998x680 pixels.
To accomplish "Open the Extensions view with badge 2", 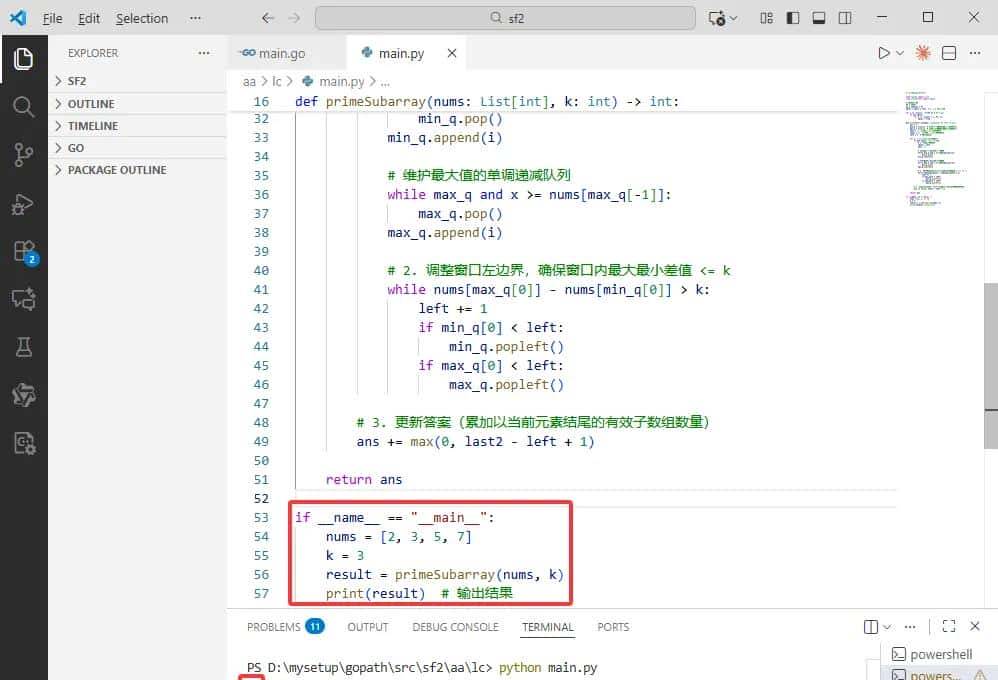I will [x=24, y=251].
